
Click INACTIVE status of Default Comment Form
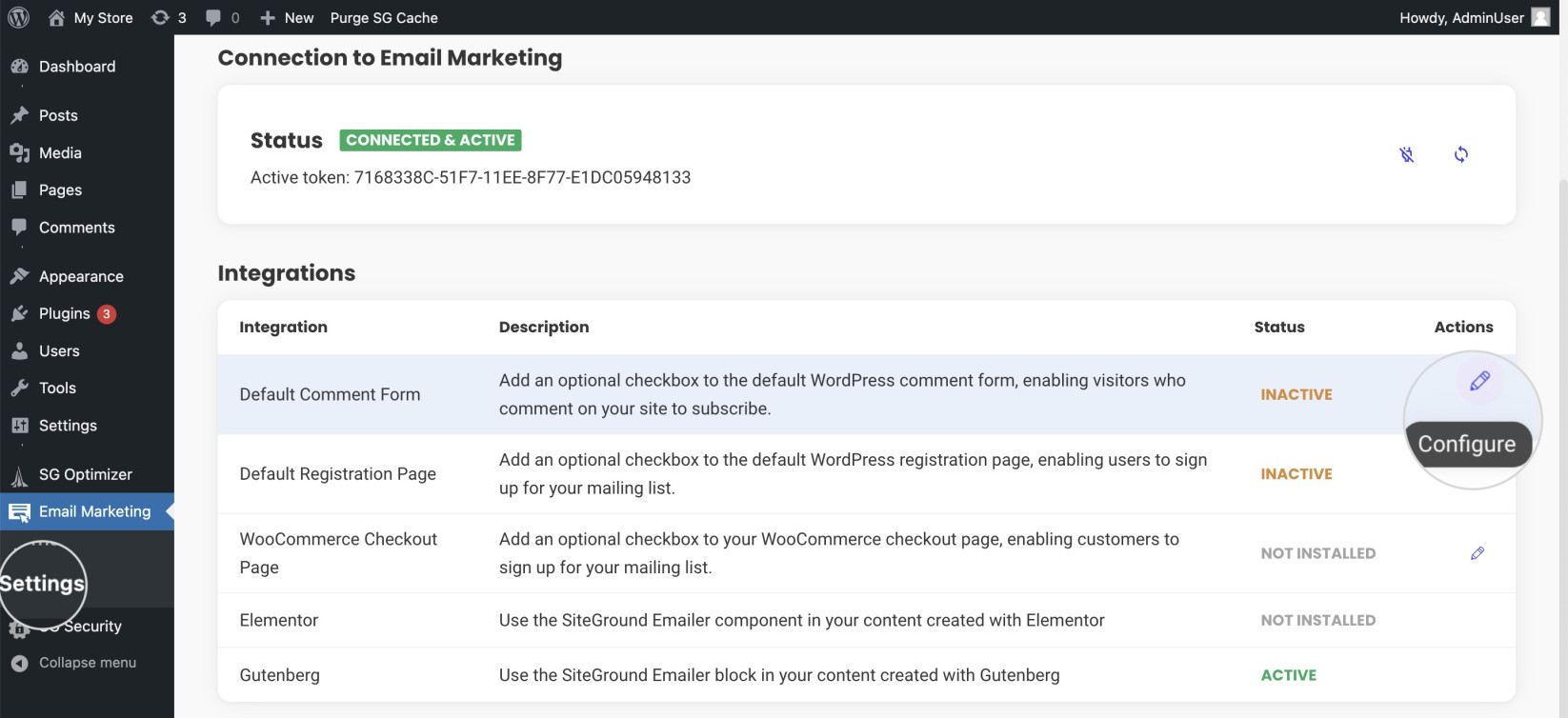[x=1297, y=394]
